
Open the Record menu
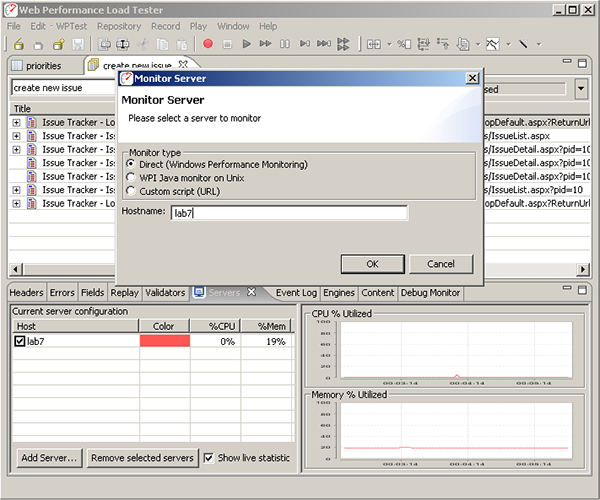click(x=166, y=26)
